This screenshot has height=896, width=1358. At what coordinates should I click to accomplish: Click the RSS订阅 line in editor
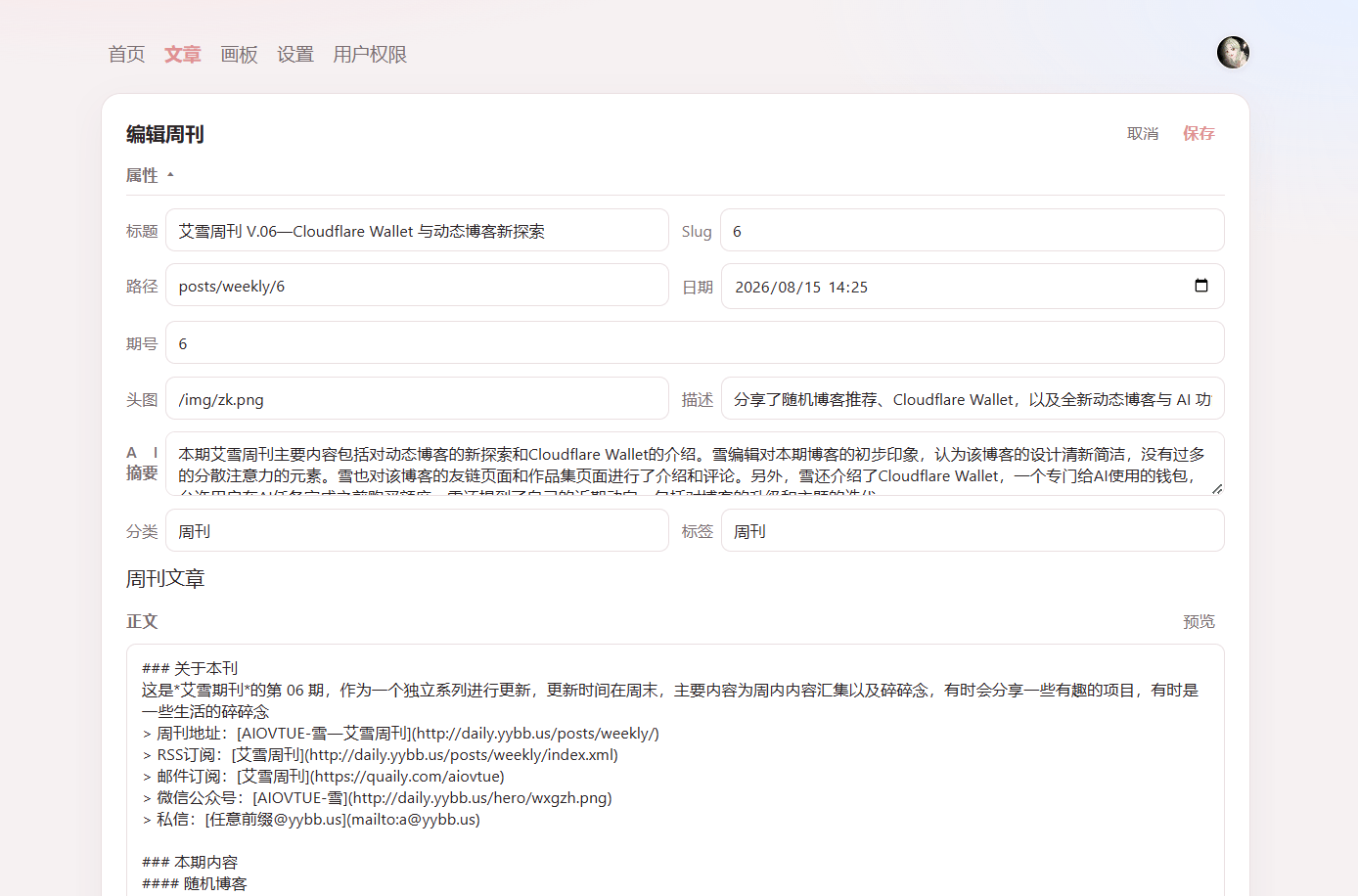click(x=381, y=754)
